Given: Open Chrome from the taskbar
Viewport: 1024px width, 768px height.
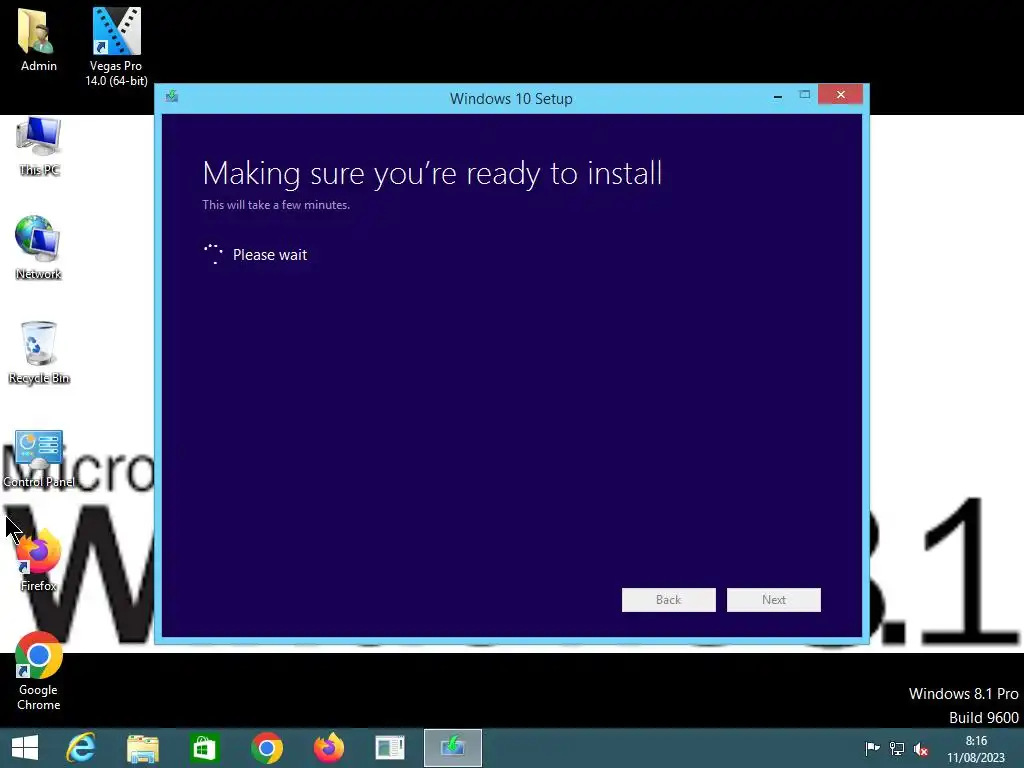Looking at the screenshot, I should (x=266, y=748).
